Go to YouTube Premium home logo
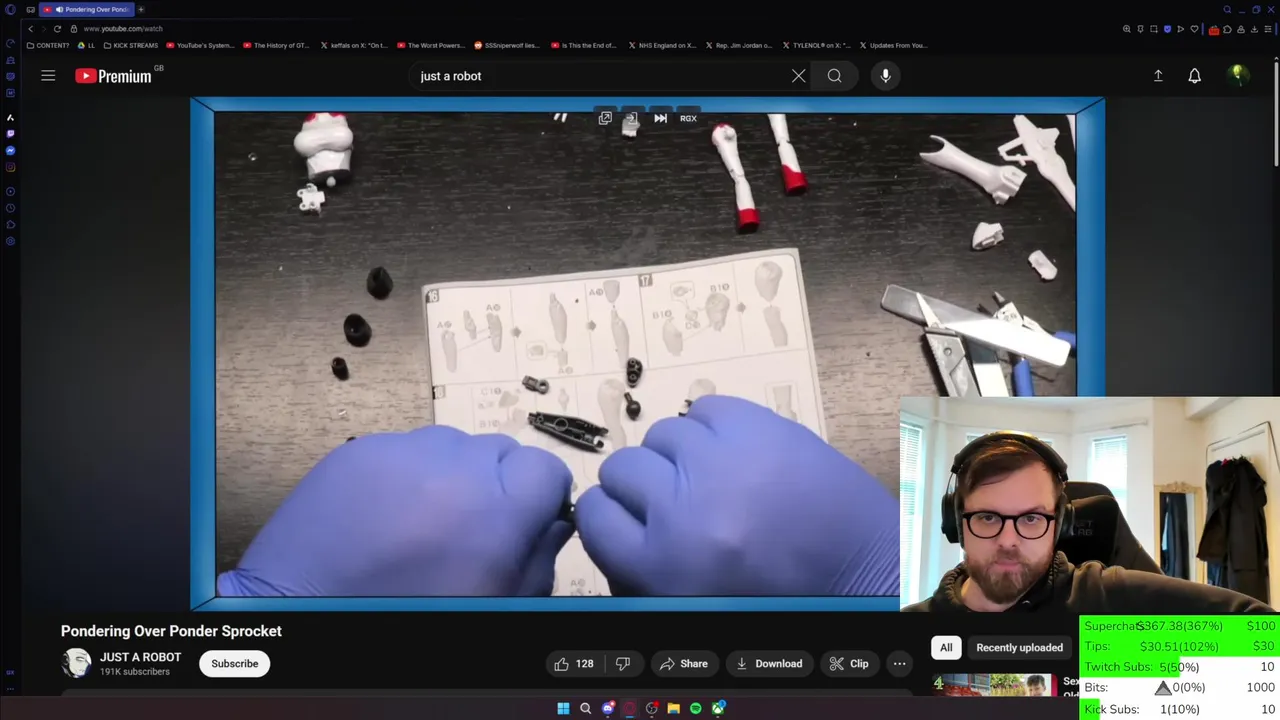The image size is (1280, 720). (113, 76)
